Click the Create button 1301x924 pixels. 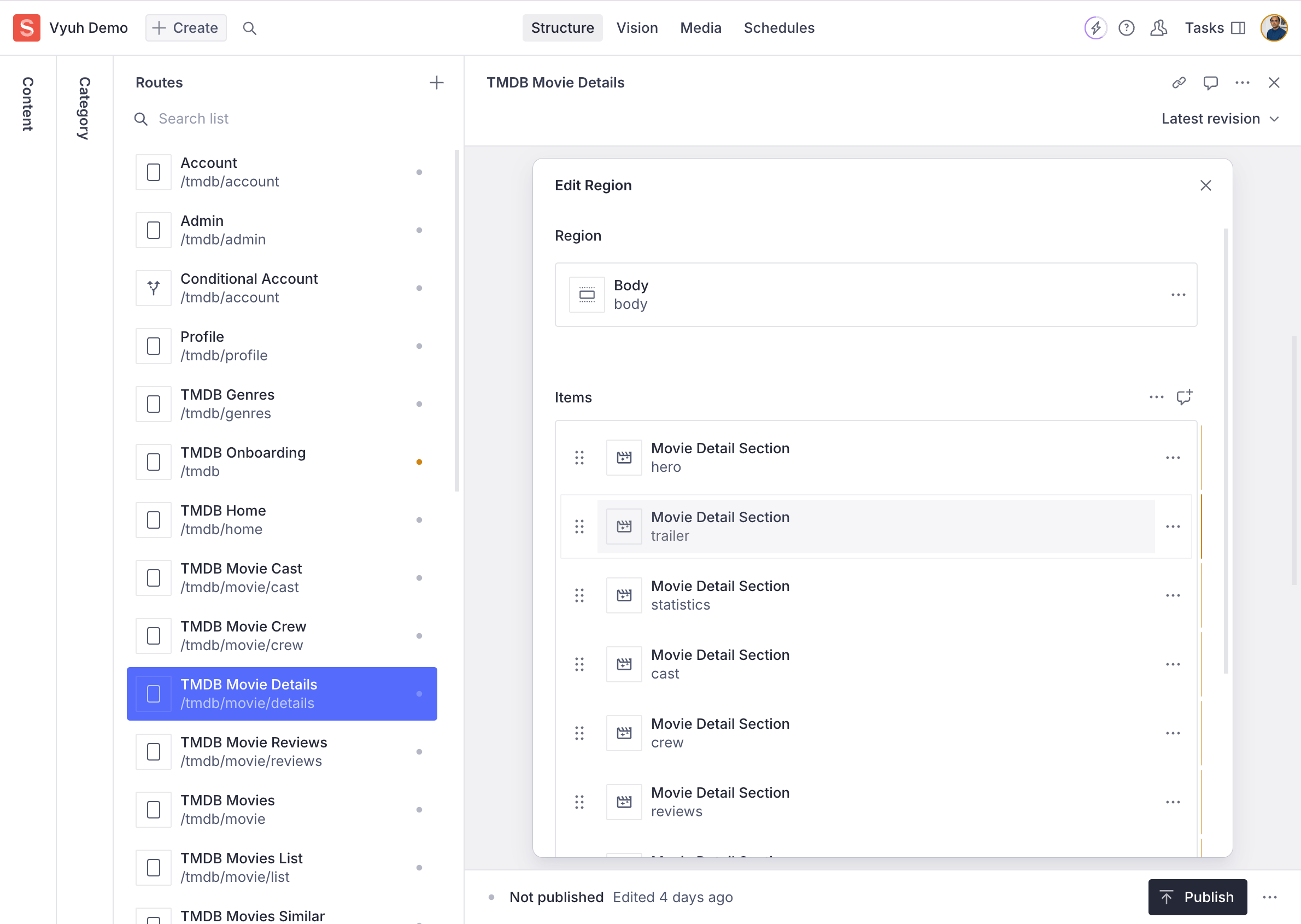(185, 28)
